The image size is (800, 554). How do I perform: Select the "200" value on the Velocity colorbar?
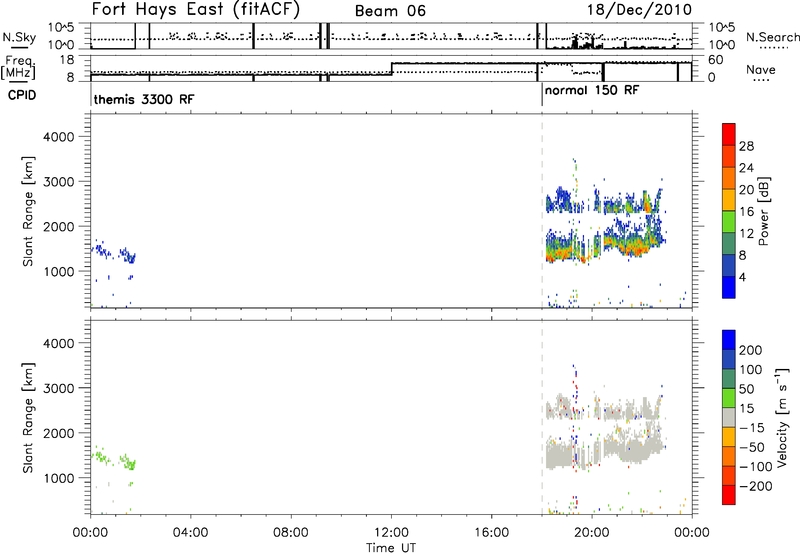click(x=751, y=350)
